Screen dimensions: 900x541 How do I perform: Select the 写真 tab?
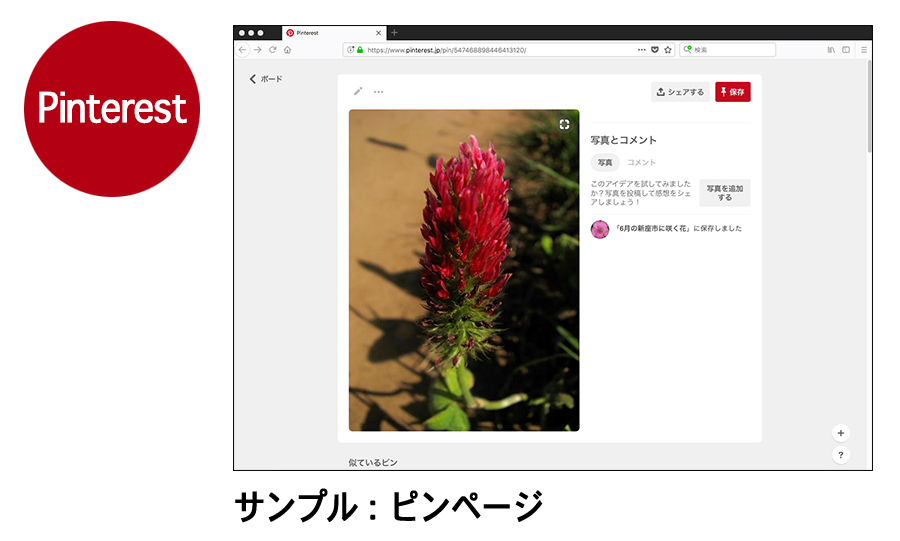point(605,162)
